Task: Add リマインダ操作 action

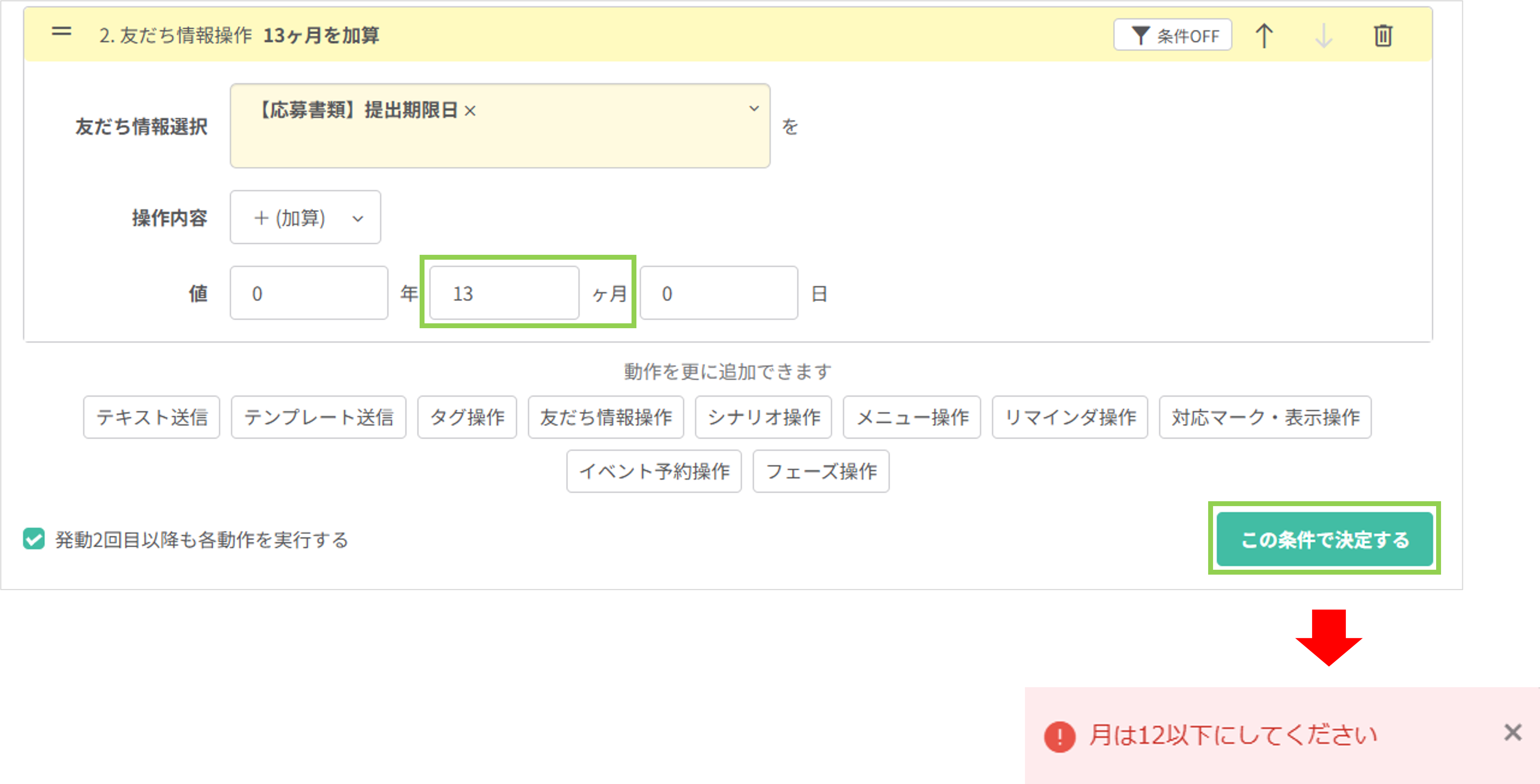Action: [1070, 417]
